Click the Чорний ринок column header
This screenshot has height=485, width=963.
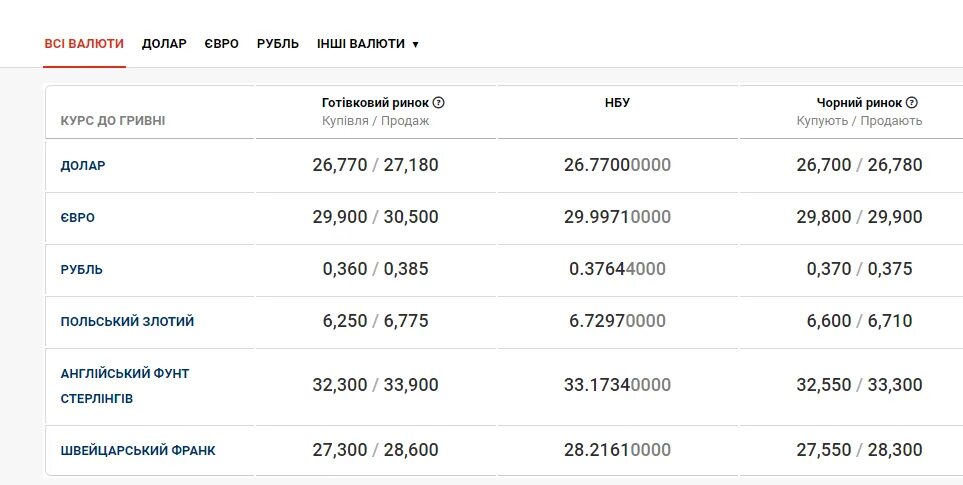coord(859,103)
